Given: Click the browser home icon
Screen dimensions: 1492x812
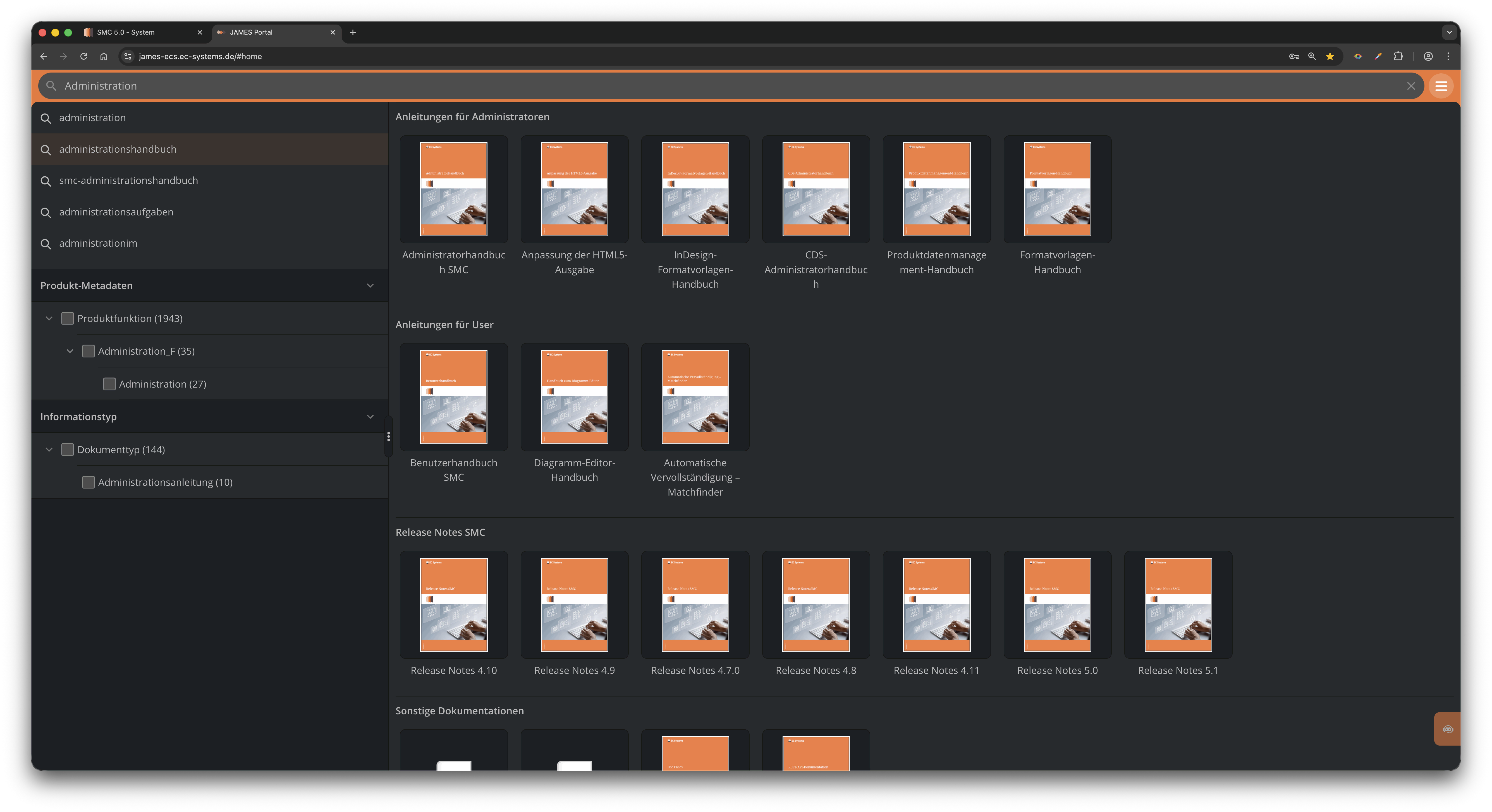Looking at the screenshot, I should pos(104,56).
